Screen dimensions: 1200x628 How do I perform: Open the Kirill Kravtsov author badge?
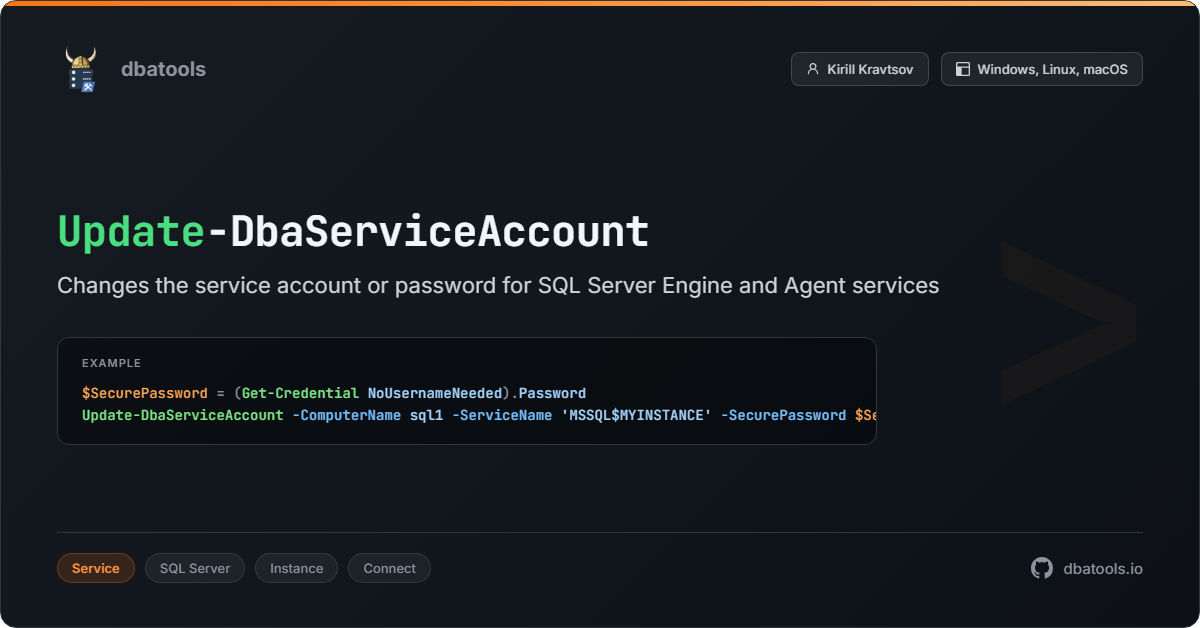[x=859, y=69]
